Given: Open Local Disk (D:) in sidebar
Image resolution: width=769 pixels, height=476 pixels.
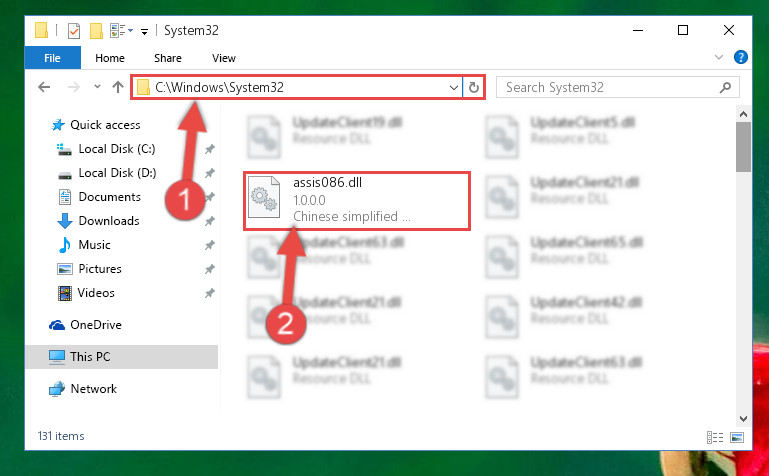Looking at the screenshot, I should click(117, 173).
